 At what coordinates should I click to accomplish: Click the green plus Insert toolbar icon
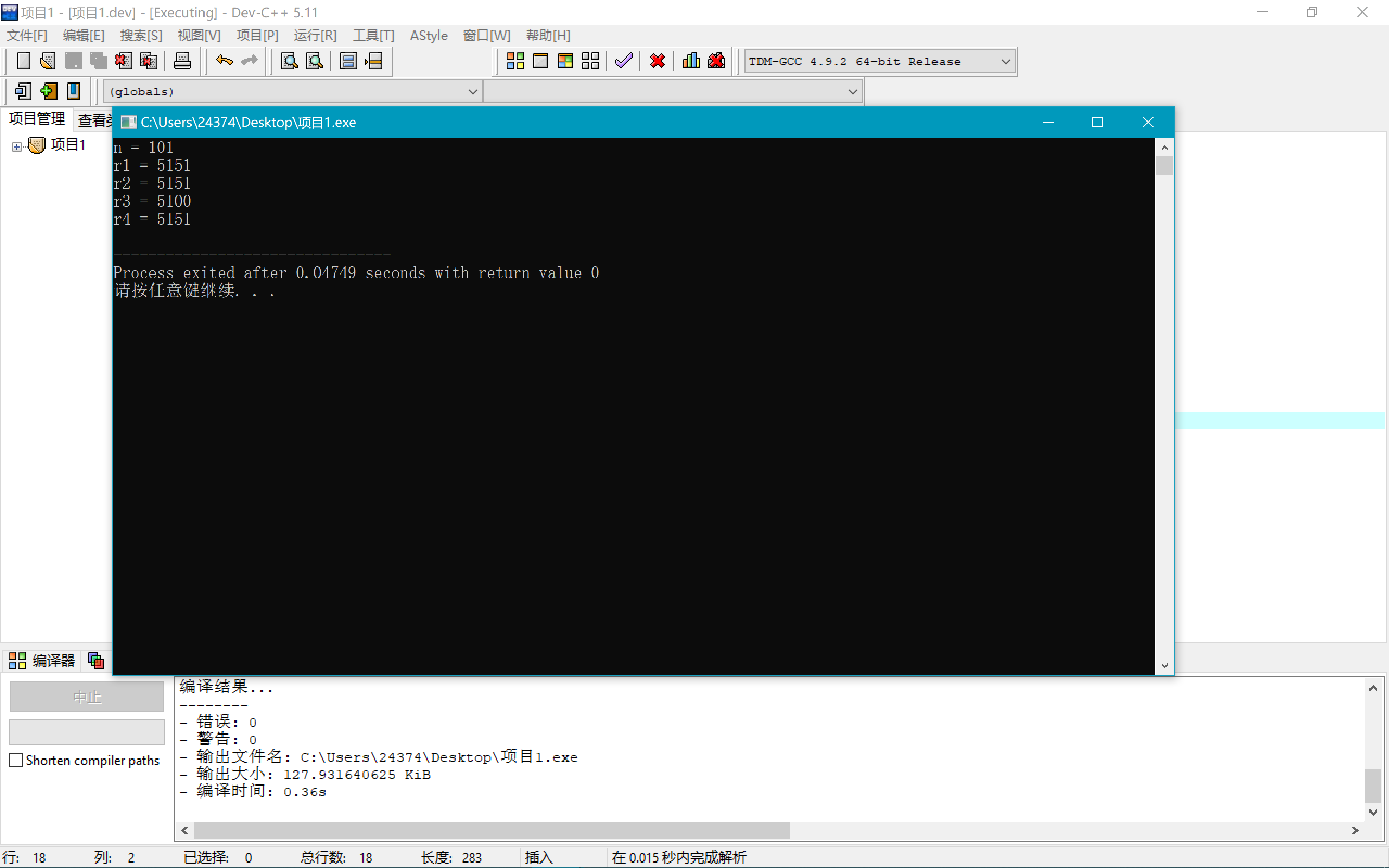[49, 91]
